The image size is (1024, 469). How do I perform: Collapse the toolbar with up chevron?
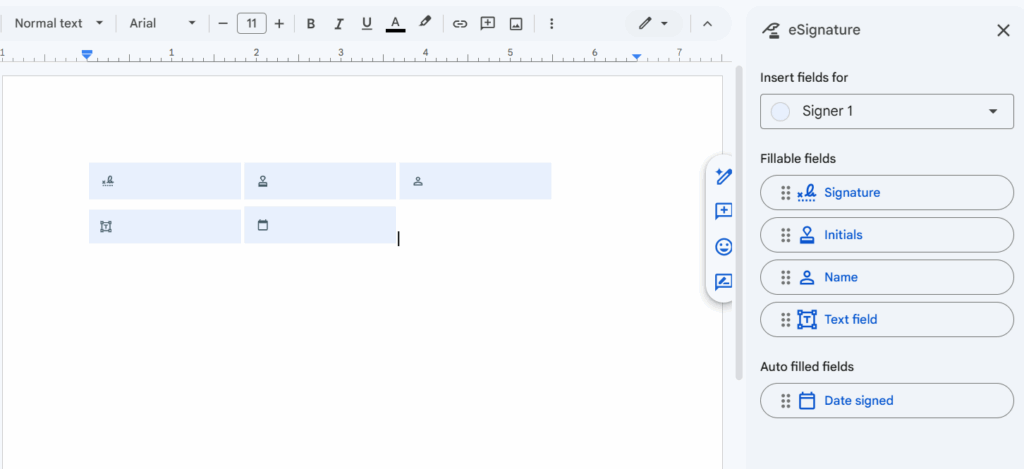coord(707,24)
